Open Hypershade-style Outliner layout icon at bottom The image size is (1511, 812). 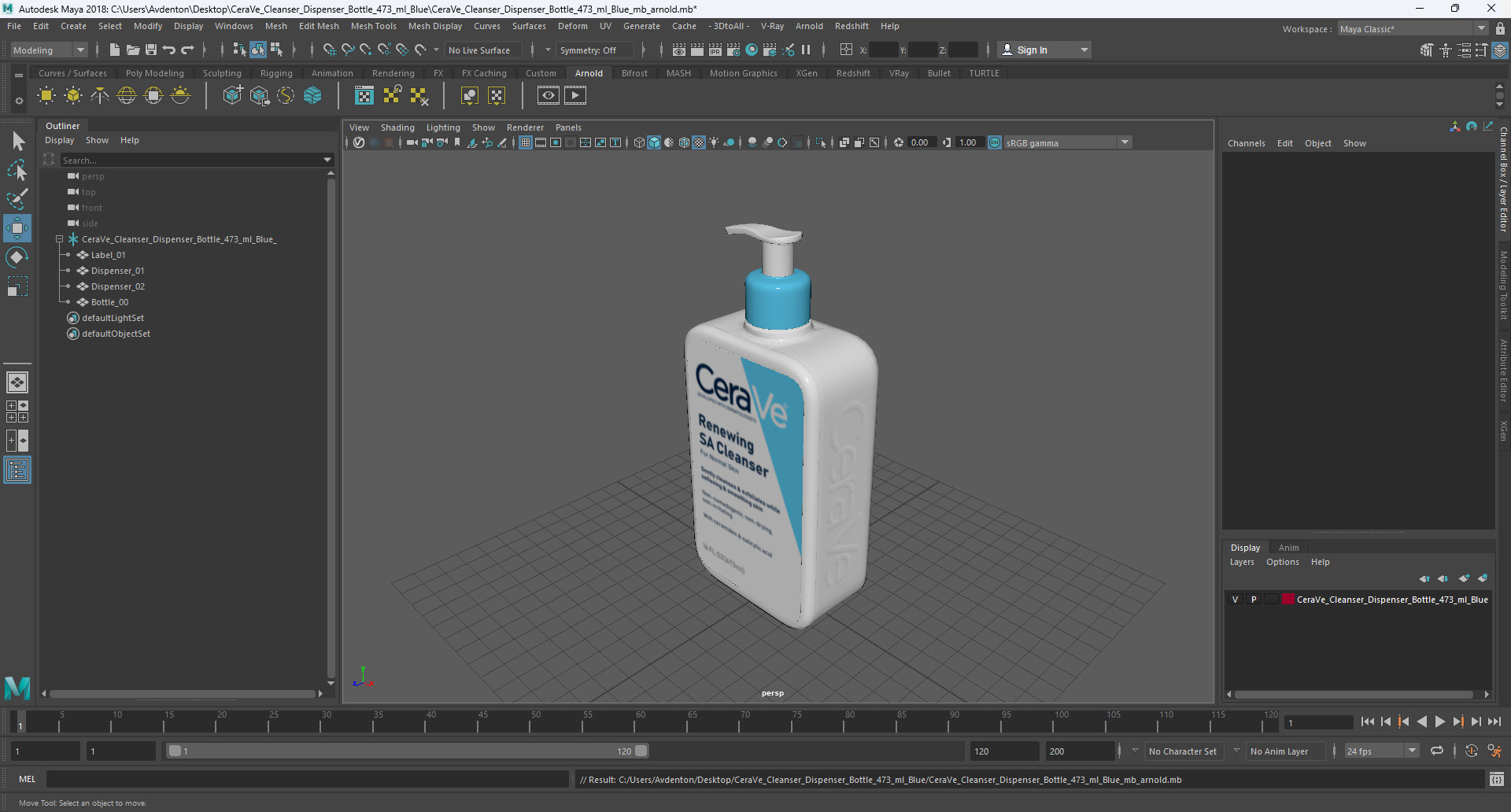(x=17, y=471)
